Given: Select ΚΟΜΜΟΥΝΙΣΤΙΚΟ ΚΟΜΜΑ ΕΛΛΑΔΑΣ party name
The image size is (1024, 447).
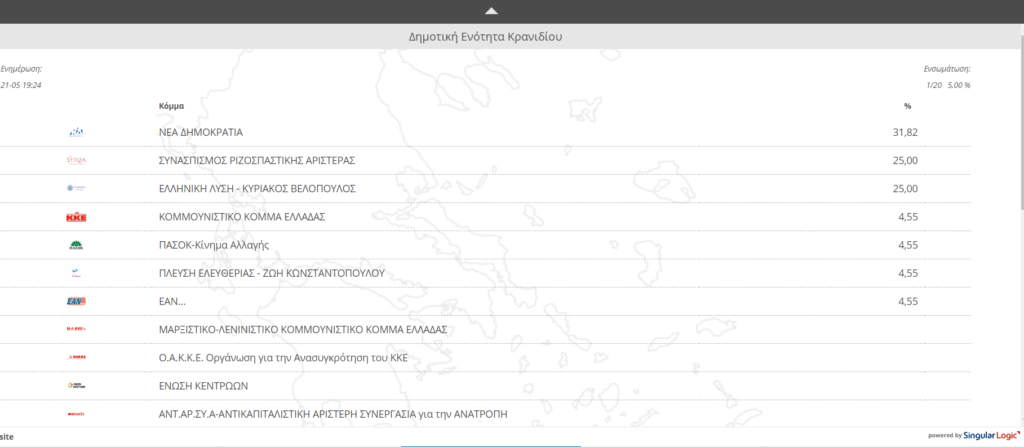Looking at the screenshot, I should point(242,217).
